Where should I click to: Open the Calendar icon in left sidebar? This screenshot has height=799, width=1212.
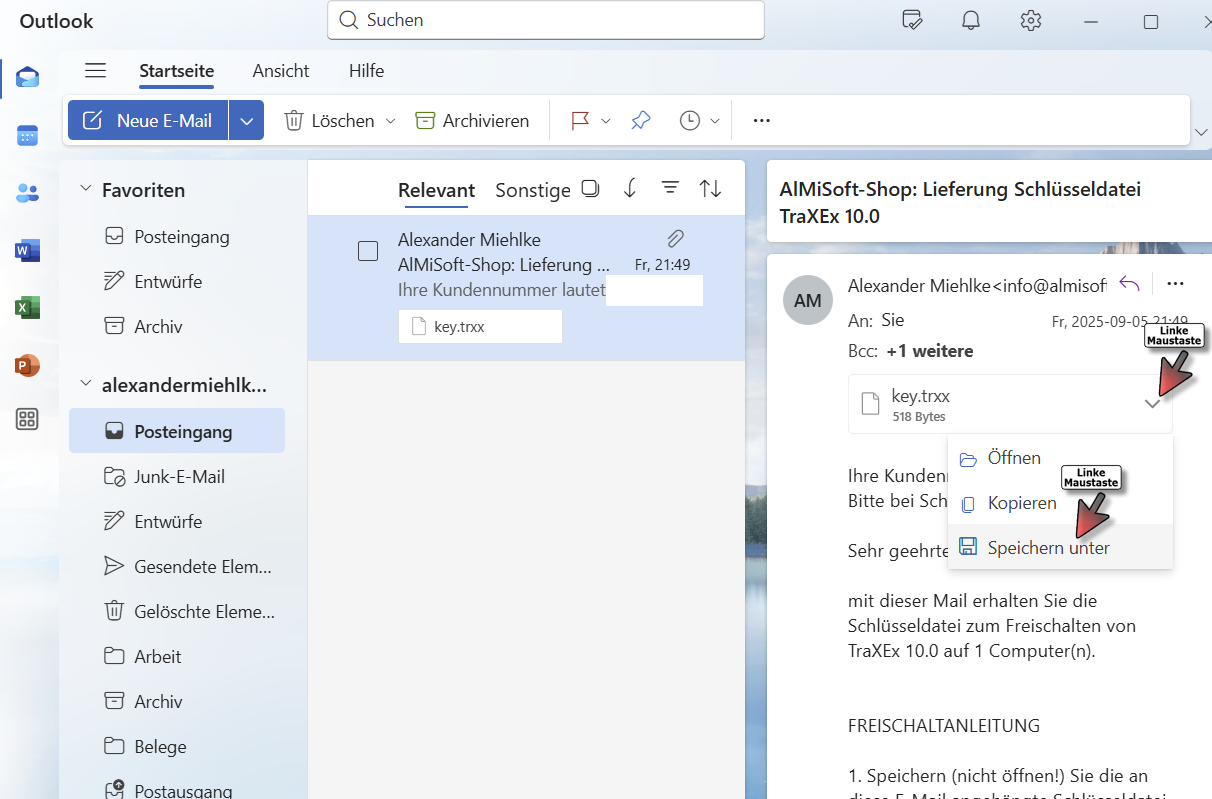27,136
